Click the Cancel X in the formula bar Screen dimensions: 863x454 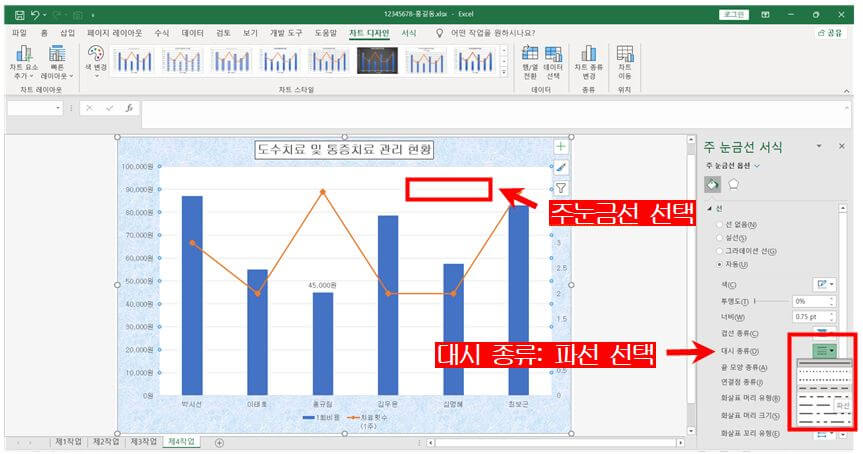(90, 108)
